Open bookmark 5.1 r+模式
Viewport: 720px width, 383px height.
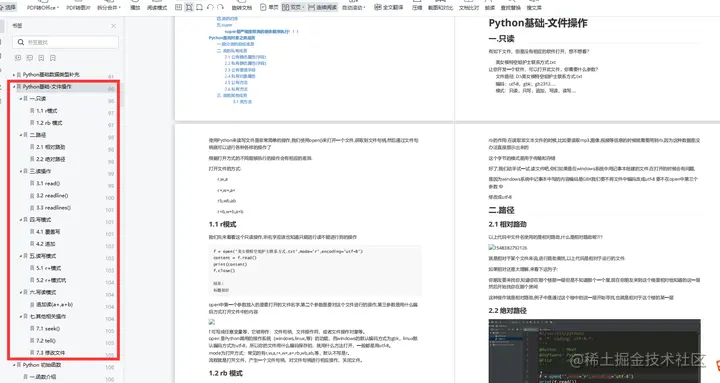49,268
